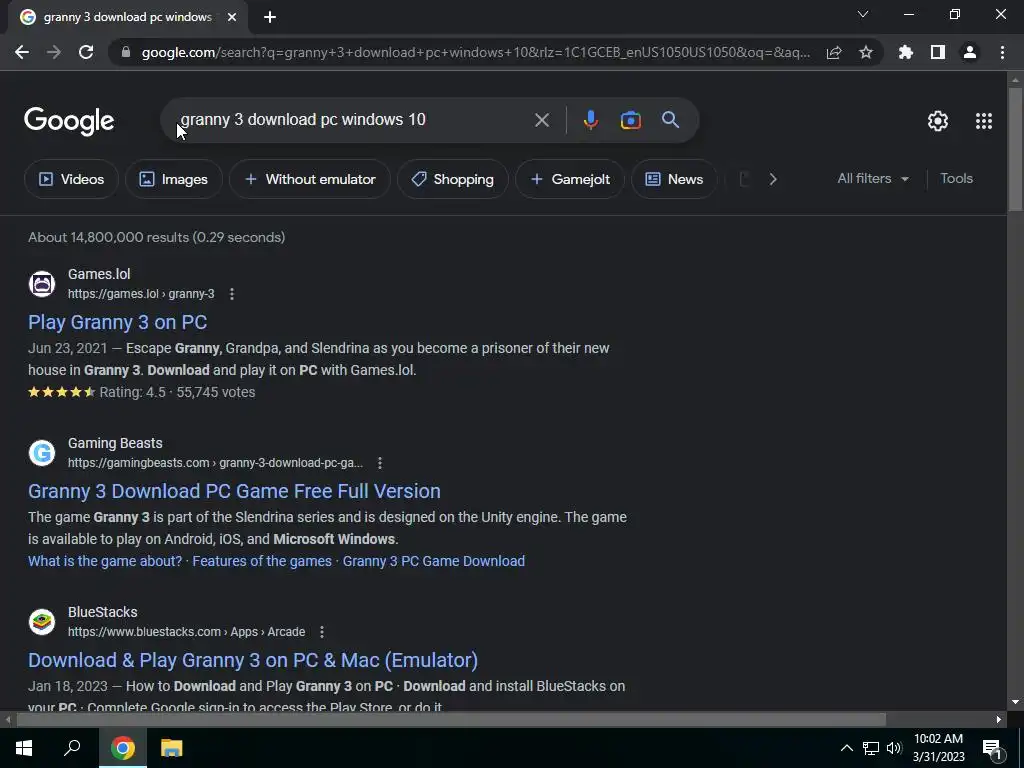Click the scroll down arrow on vertical scrollbar
Image resolution: width=1024 pixels, height=768 pixels.
tap(1015, 702)
